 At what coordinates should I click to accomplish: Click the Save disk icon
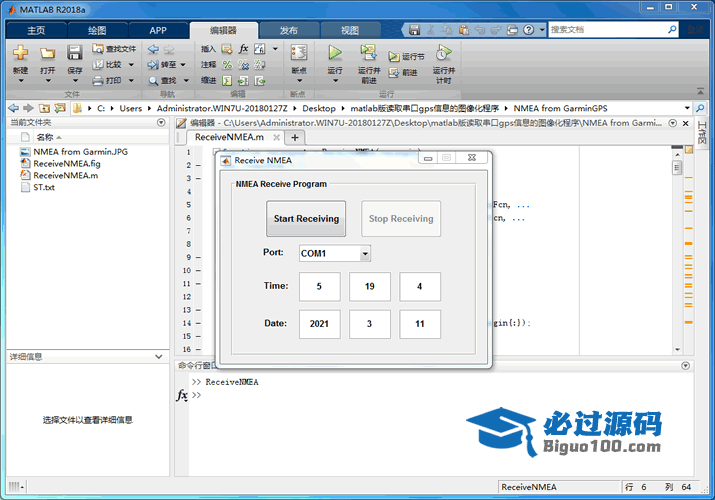[x=75, y=53]
